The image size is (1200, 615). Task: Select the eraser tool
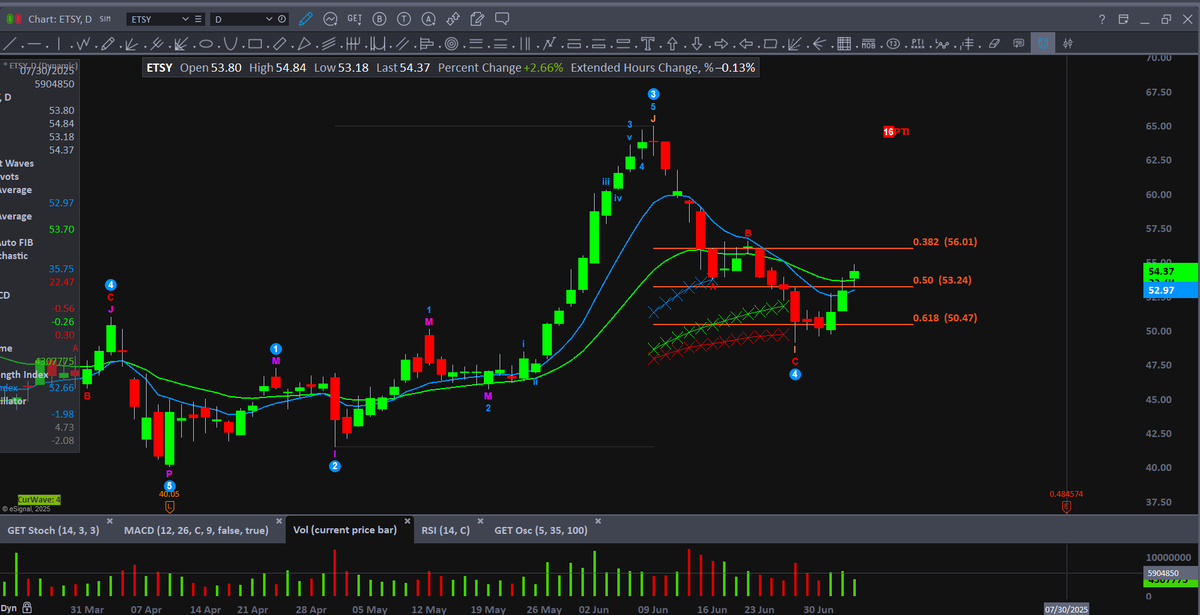[x=993, y=43]
